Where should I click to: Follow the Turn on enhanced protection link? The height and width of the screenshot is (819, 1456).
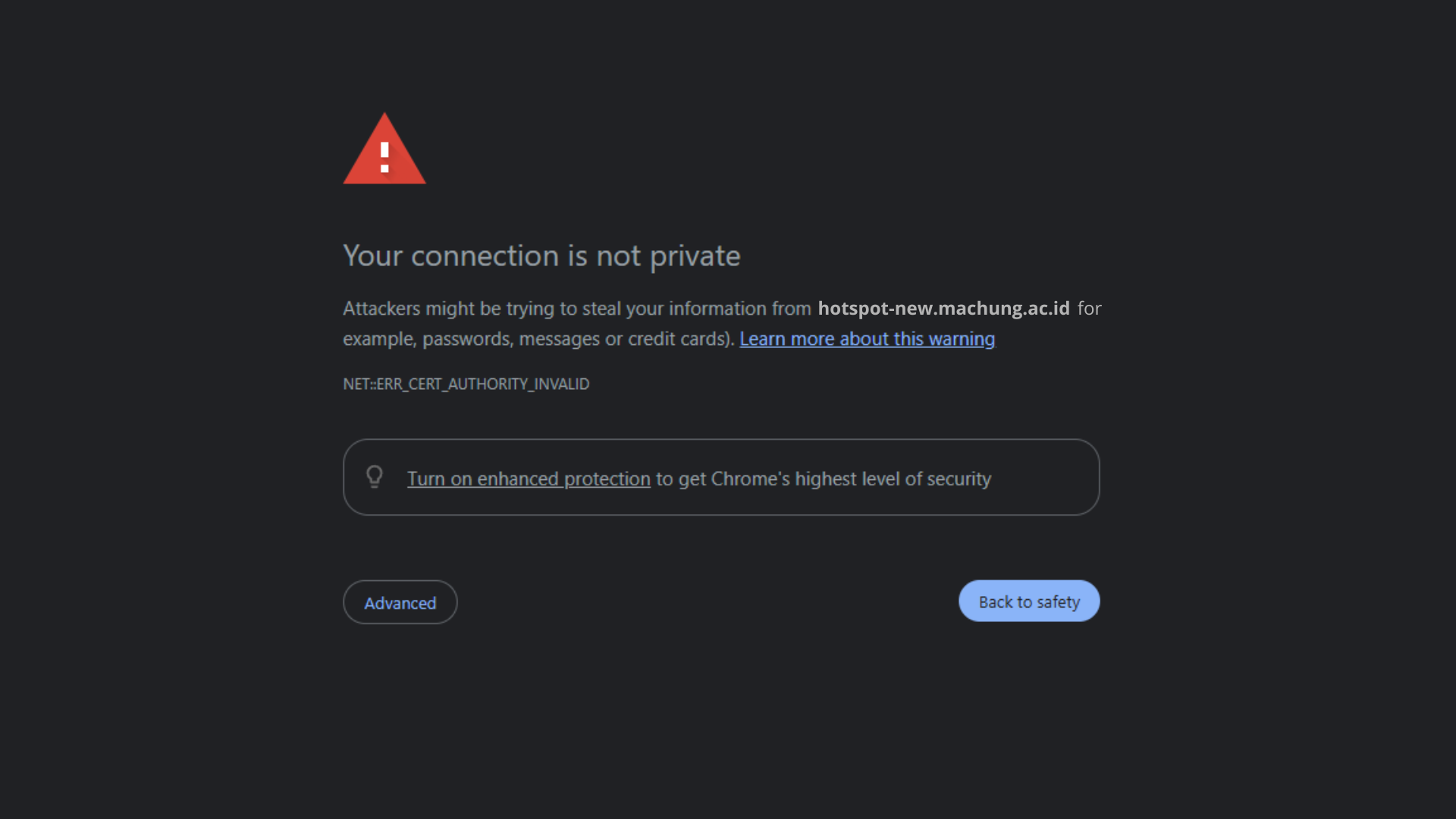[x=529, y=479]
